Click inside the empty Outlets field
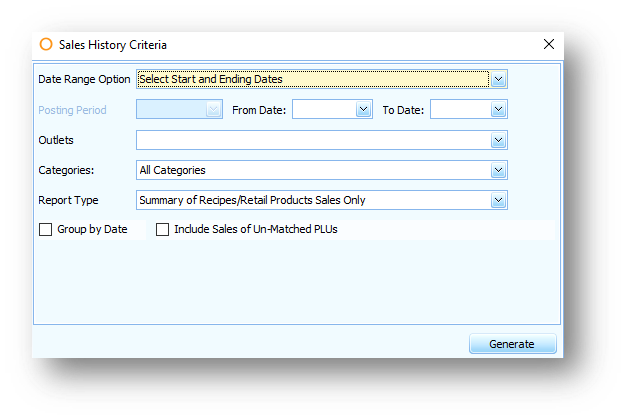 tap(313, 140)
